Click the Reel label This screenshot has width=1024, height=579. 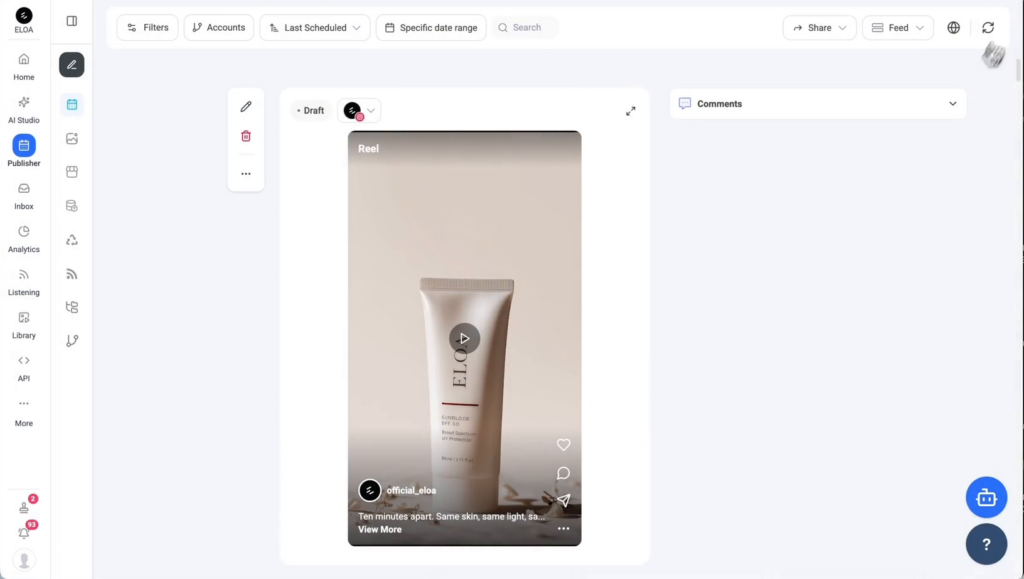(368, 149)
